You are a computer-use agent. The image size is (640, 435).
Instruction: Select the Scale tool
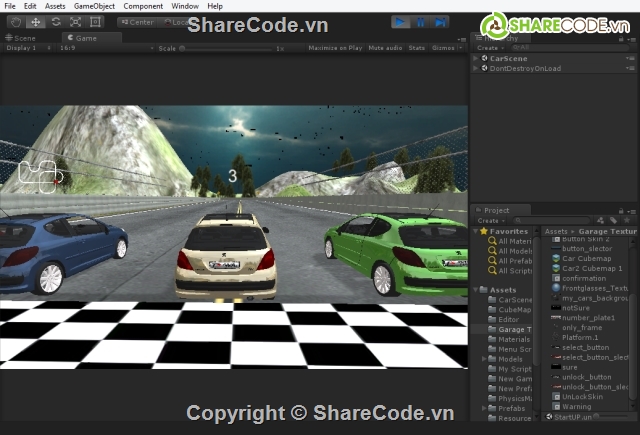click(75, 22)
